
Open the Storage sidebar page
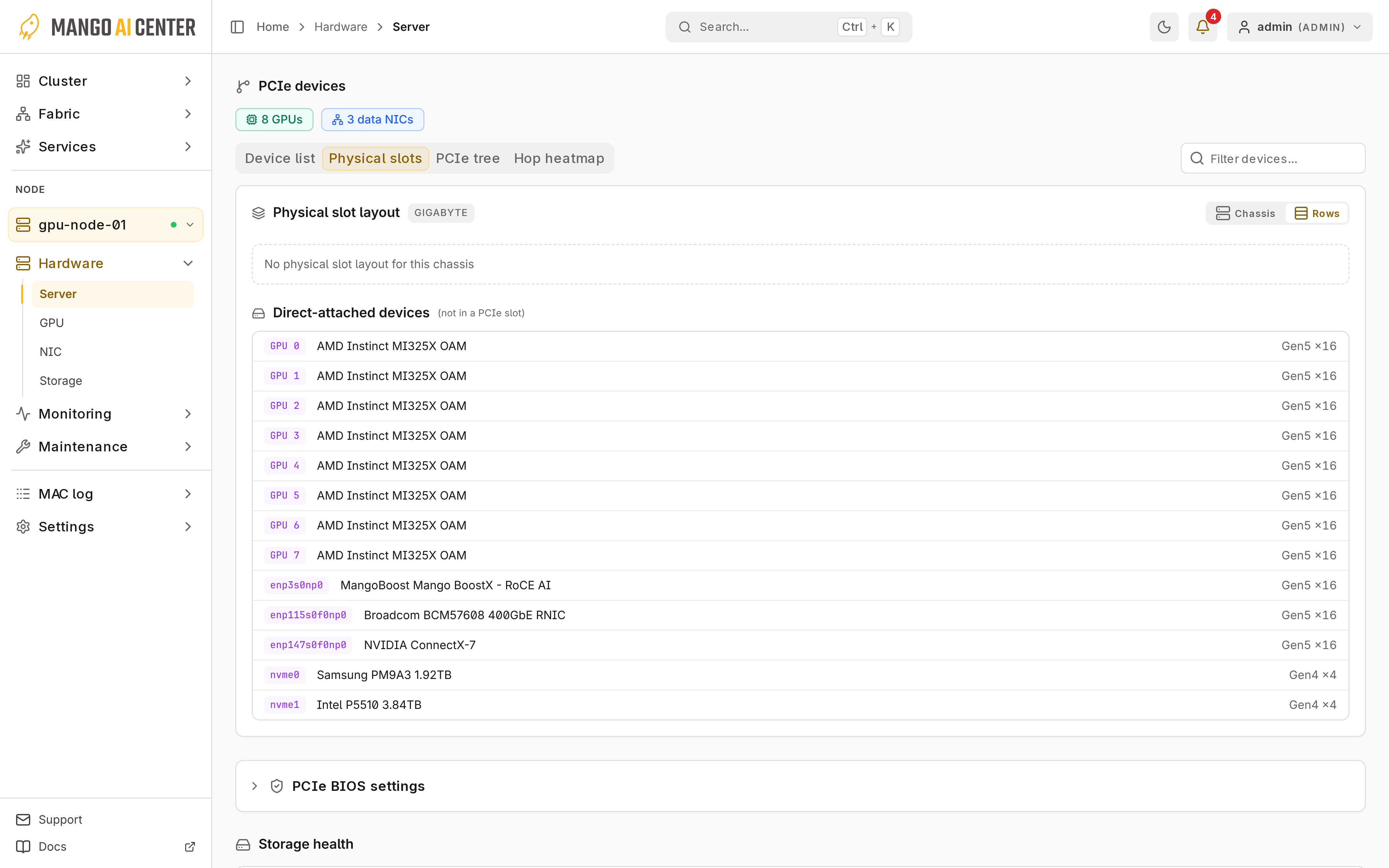click(x=113, y=381)
